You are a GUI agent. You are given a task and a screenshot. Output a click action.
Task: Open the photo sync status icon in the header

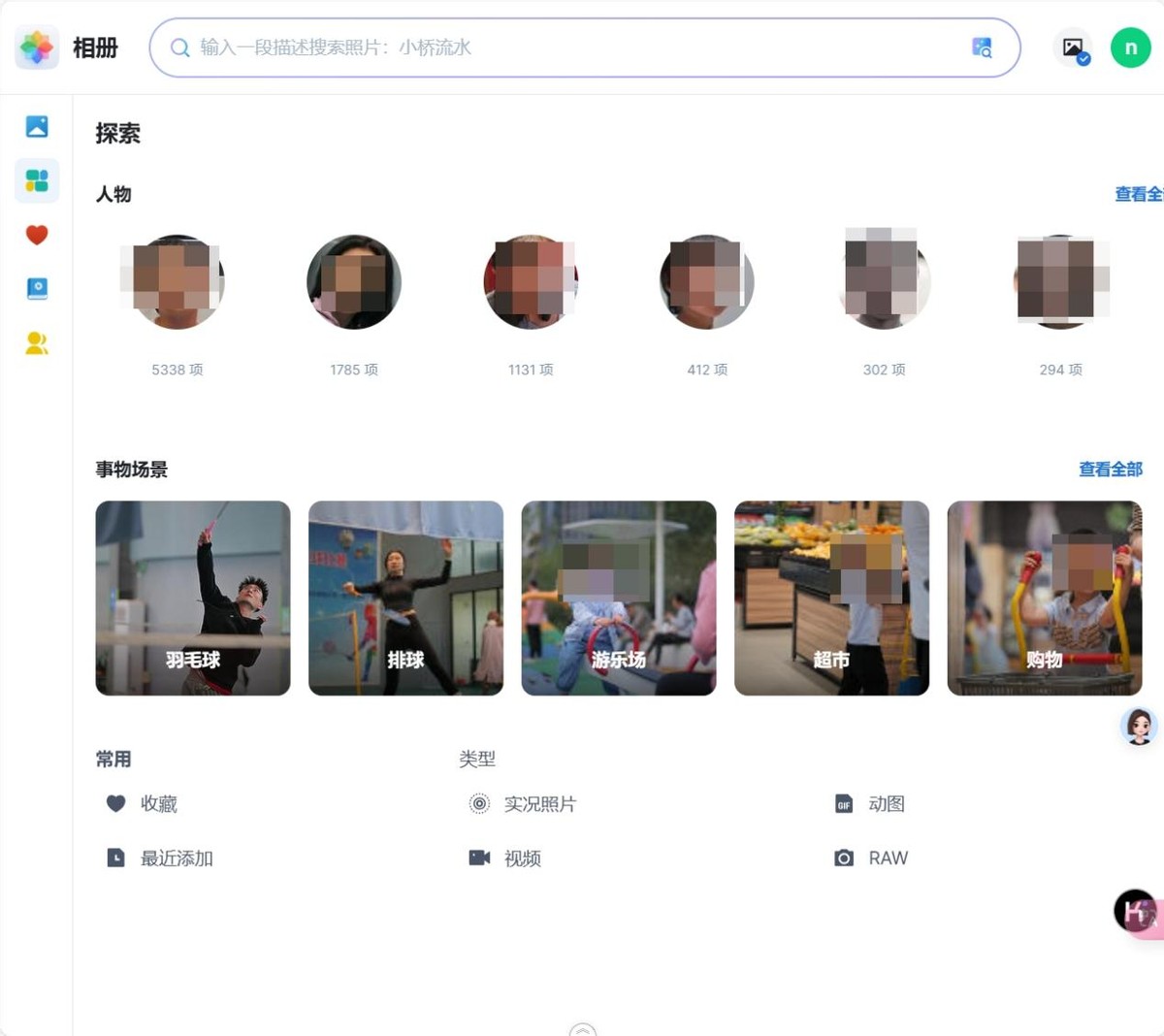click(x=1075, y=48)
